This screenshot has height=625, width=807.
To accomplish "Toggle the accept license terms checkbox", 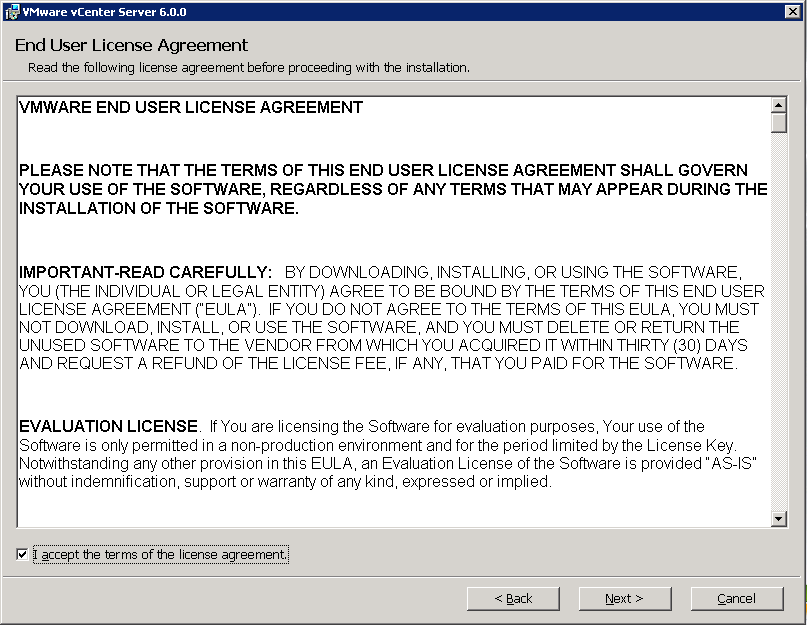I will point(22,554).
